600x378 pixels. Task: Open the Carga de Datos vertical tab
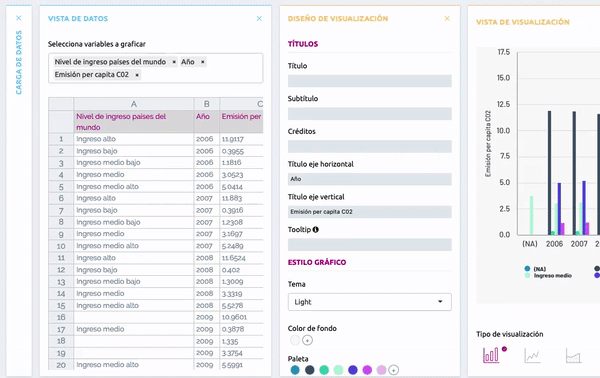[x=19, y=62]
